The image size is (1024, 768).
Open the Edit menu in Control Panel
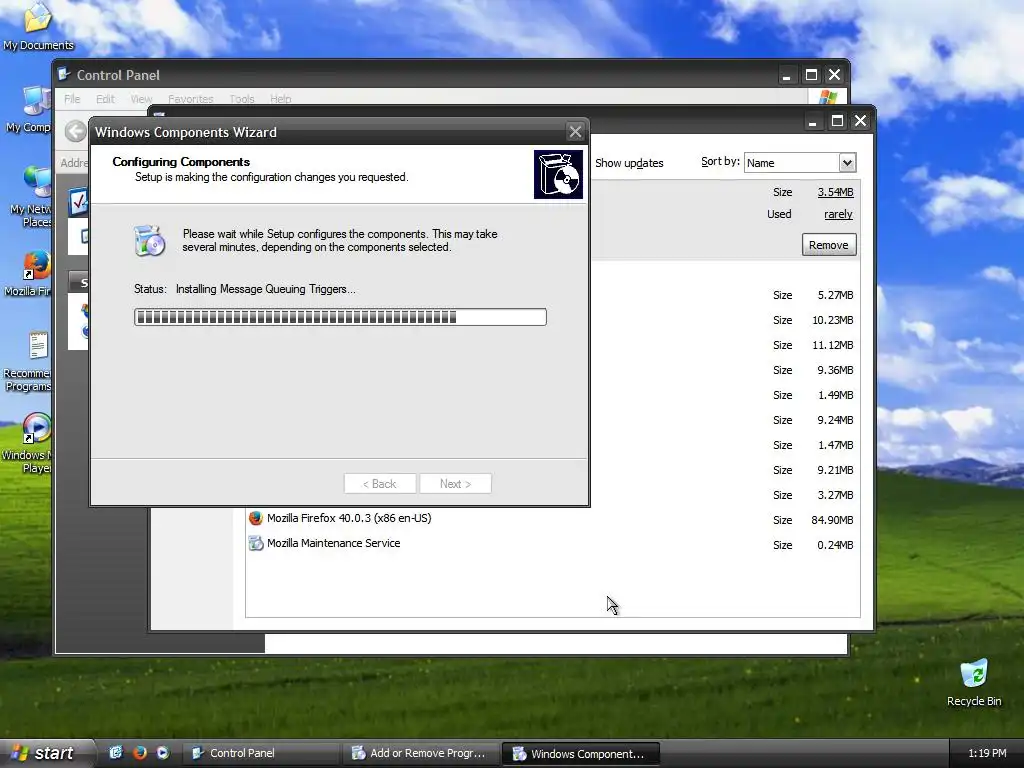(104, 99)
